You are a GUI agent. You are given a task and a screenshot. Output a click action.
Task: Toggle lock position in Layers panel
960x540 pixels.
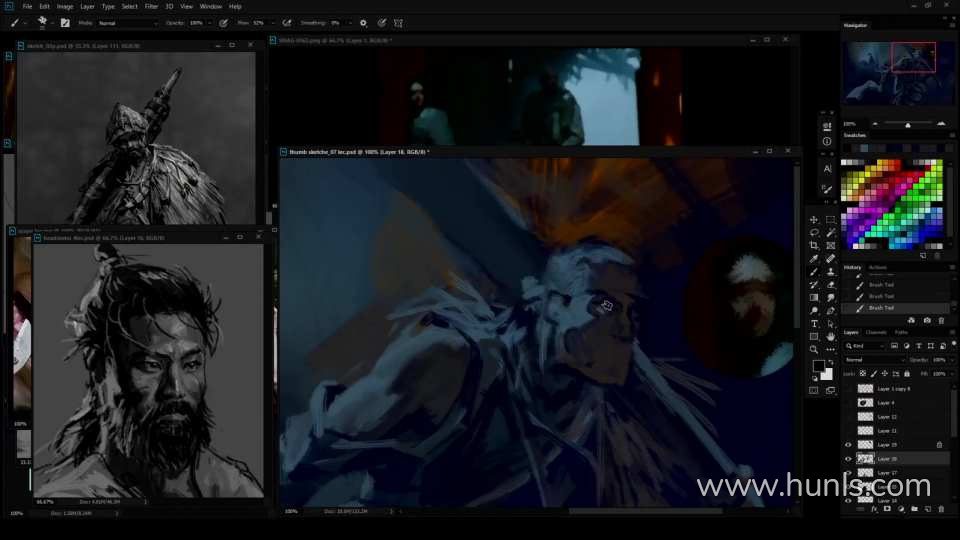[x=885, y=373]
